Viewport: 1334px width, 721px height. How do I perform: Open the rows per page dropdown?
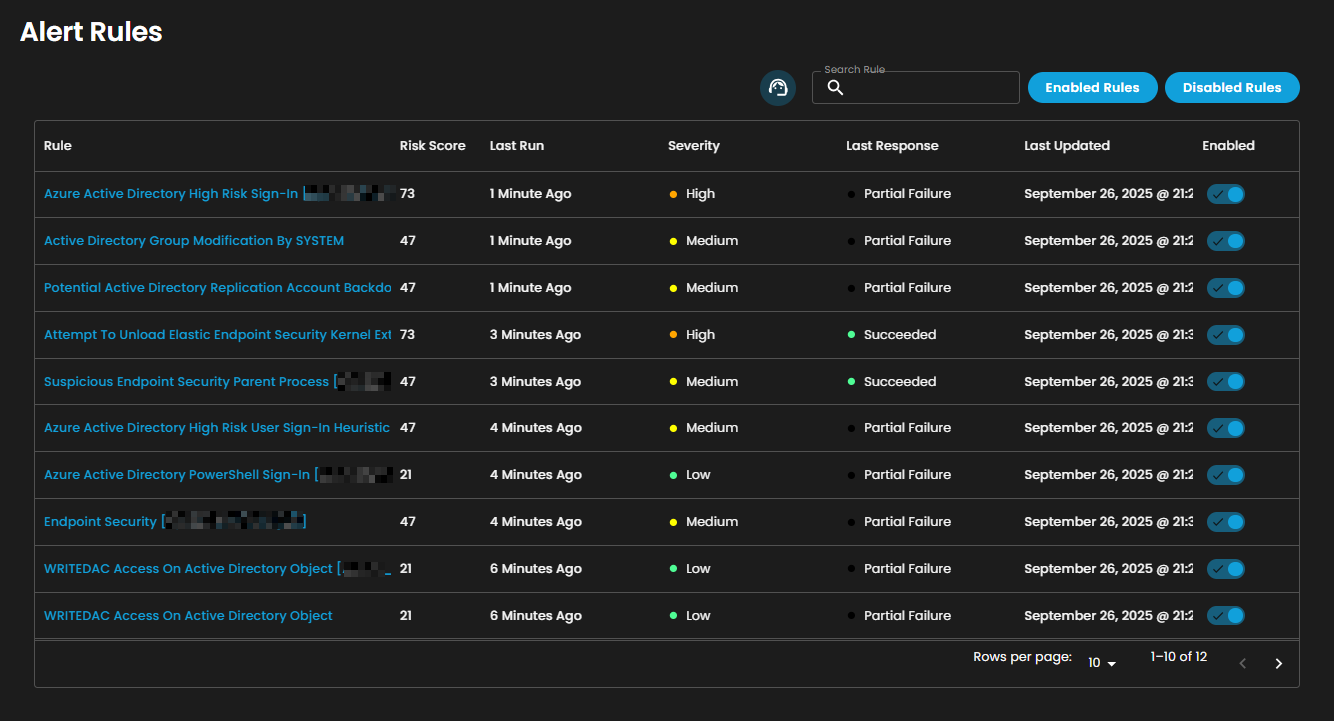[x=1102, y=663]
